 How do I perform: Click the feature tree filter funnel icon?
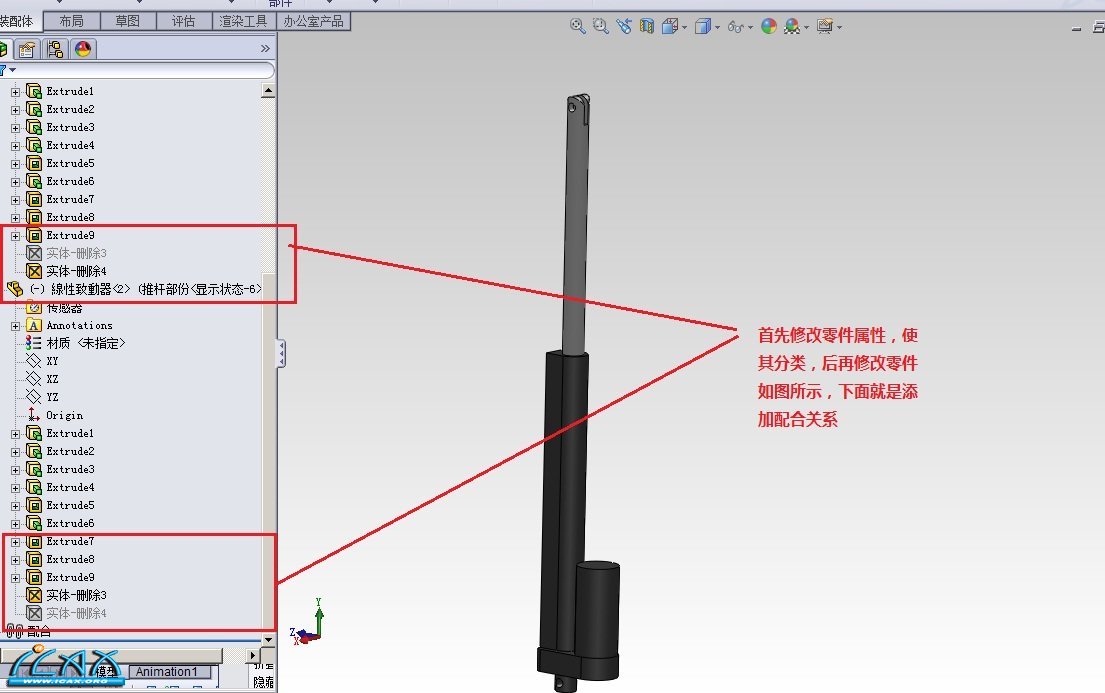(x=3, y=70)
